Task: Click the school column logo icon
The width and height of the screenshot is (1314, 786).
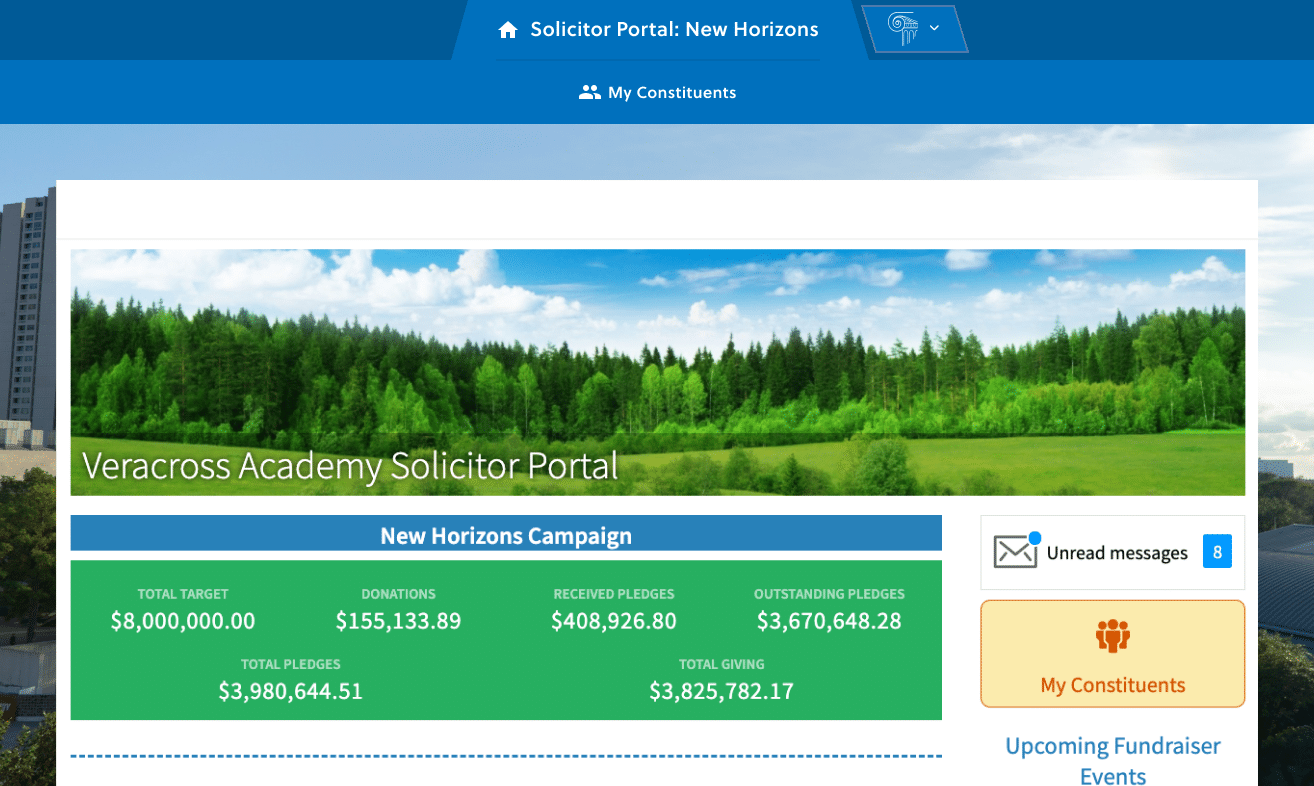Action: pyautogui.click(x=902, y=28)
